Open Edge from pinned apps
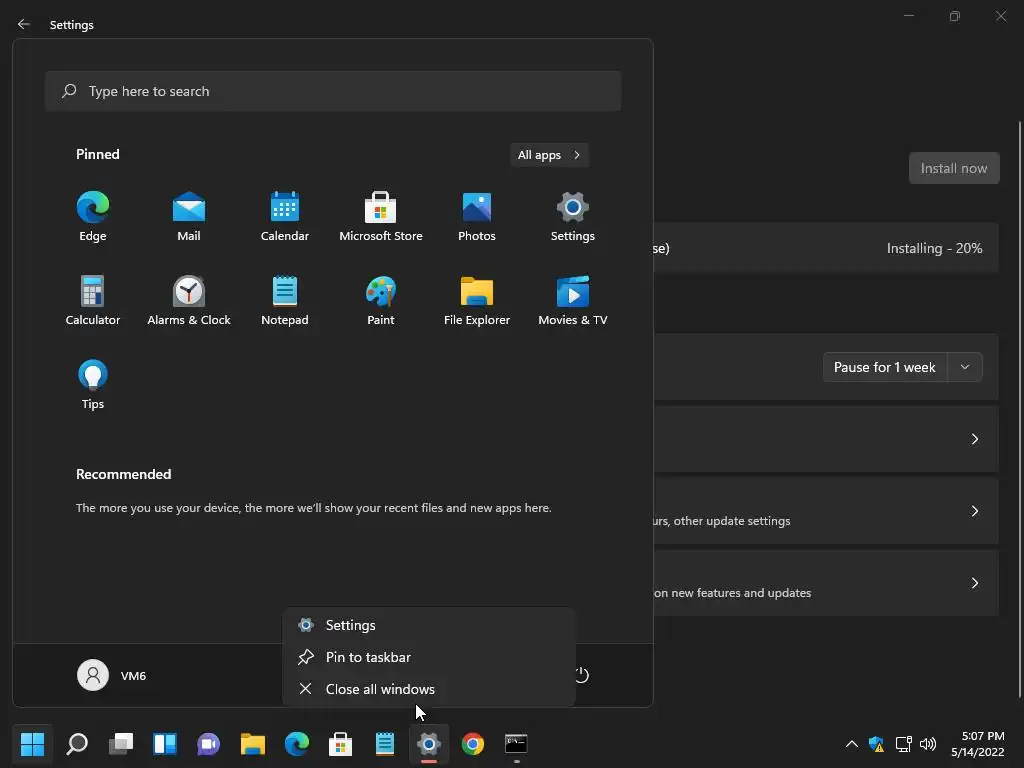This screenshot has height=768, width=1024. point(93,217)
